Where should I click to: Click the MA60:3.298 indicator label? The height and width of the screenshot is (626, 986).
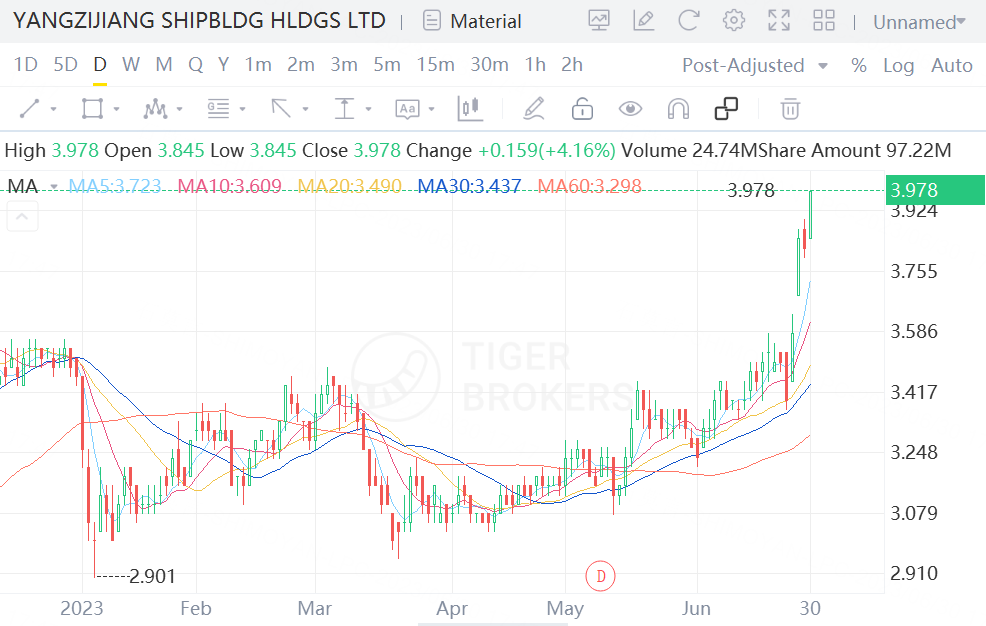pos(589,186)
